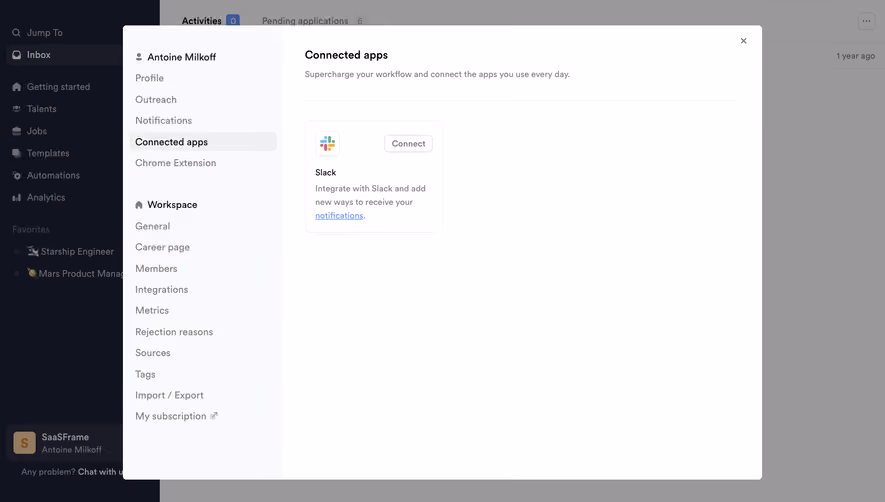This screenshot has height=502, width=885.
Task: Open Getting started in sidebar
Action: pos(58,87)
